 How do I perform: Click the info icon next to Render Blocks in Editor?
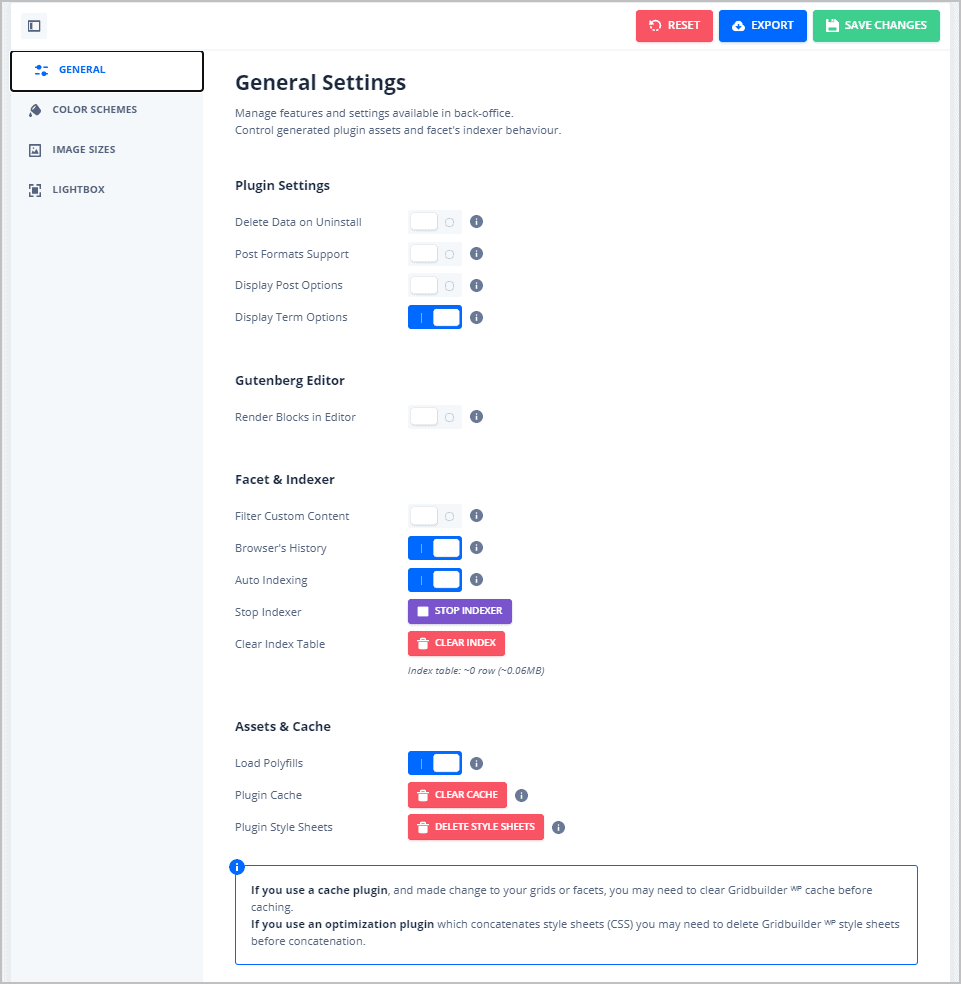pyautogui.click(x=476, y=416)
